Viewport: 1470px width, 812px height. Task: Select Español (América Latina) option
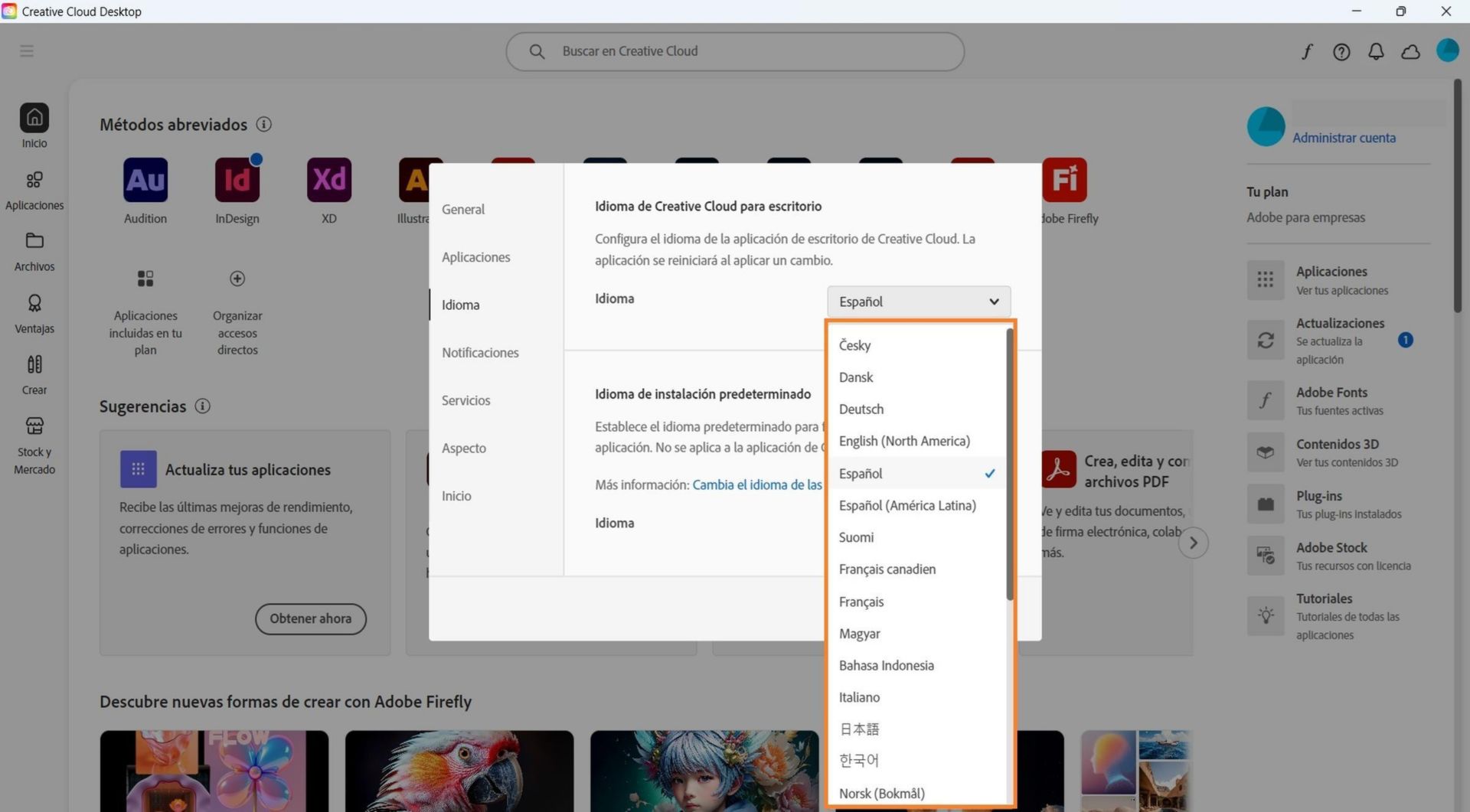[x=917, y=506]
